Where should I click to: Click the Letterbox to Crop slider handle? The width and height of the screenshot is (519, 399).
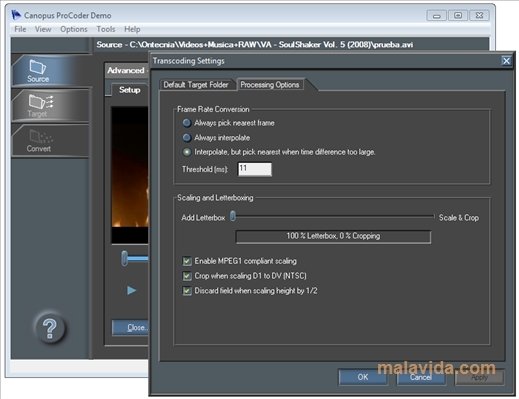233,216
